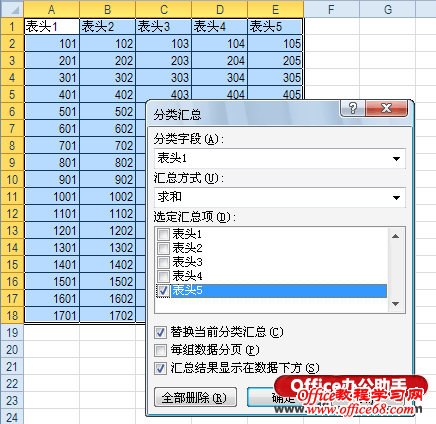436x424 pixels.
Task: Tick the 表头1 checkbox in summary items
Action: click(163, 234)
